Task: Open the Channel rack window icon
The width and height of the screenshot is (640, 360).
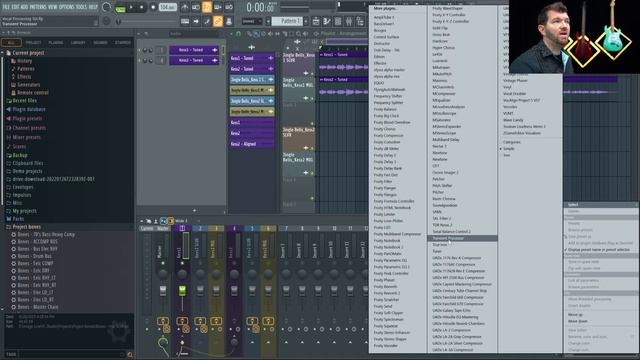Action: (x=338, y=21)
